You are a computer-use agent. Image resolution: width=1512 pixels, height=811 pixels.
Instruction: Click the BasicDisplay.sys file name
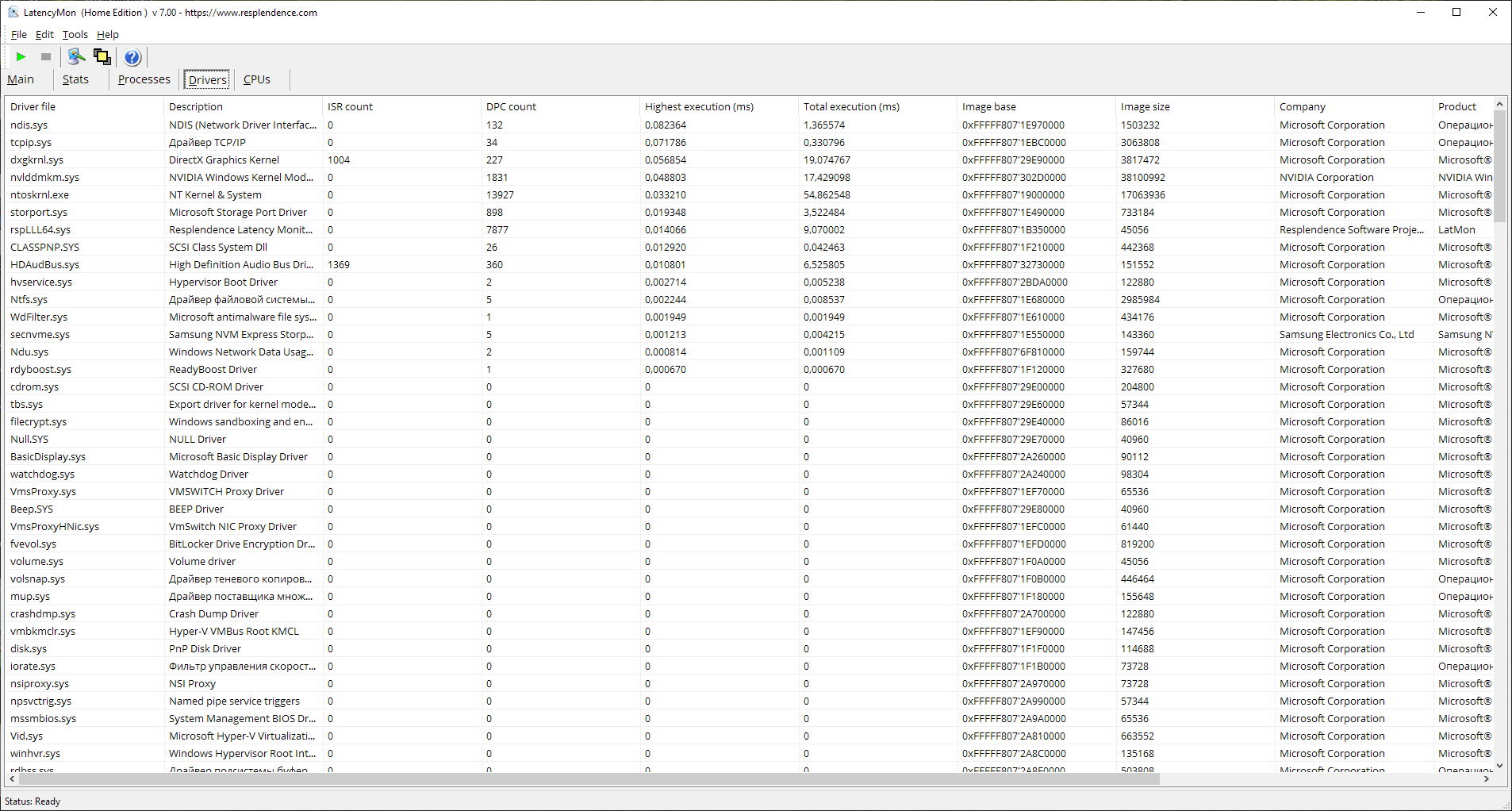[x=48, y=456]
